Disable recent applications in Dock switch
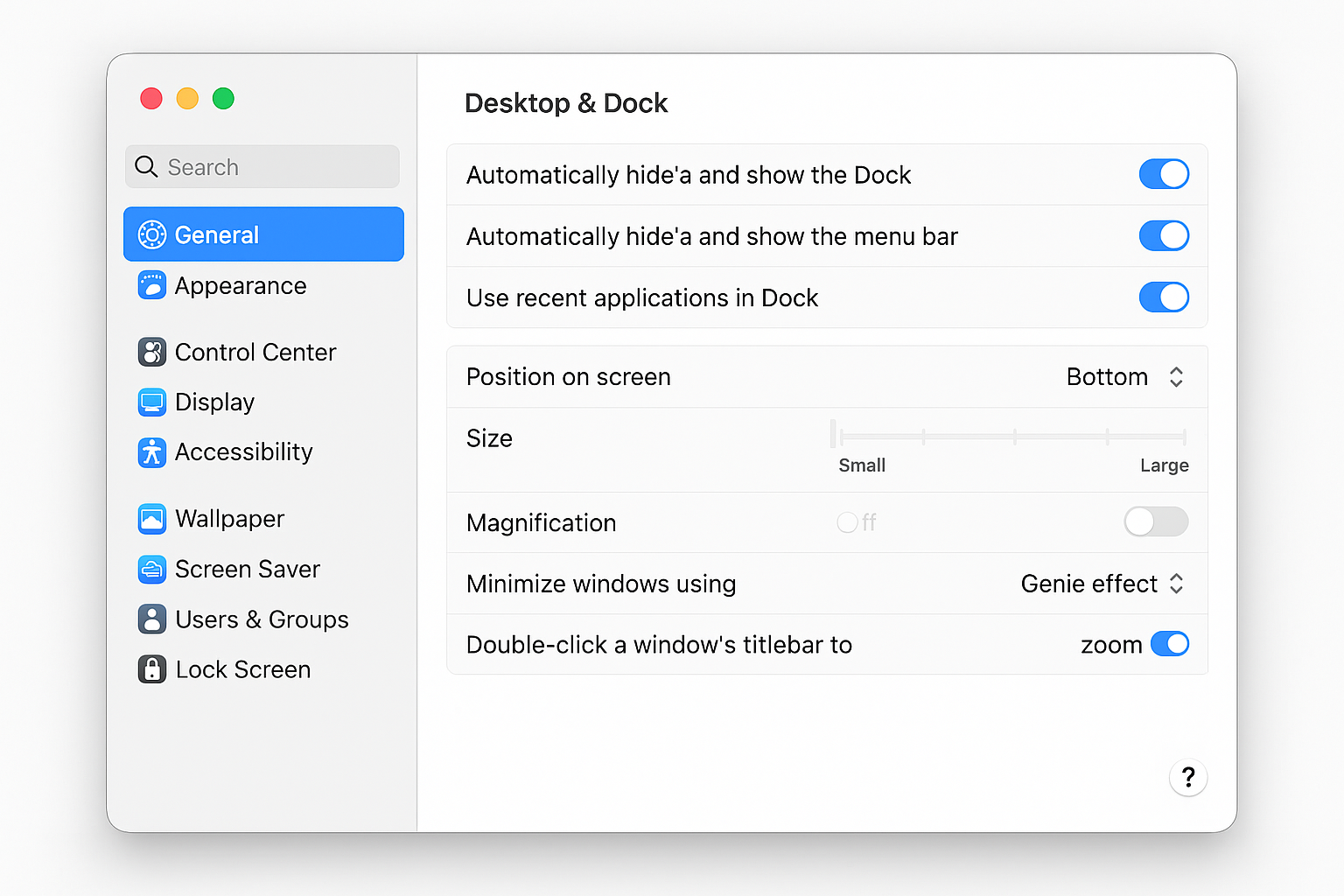This screenshot has width=1344, height=896. (x=1164, y=297)
